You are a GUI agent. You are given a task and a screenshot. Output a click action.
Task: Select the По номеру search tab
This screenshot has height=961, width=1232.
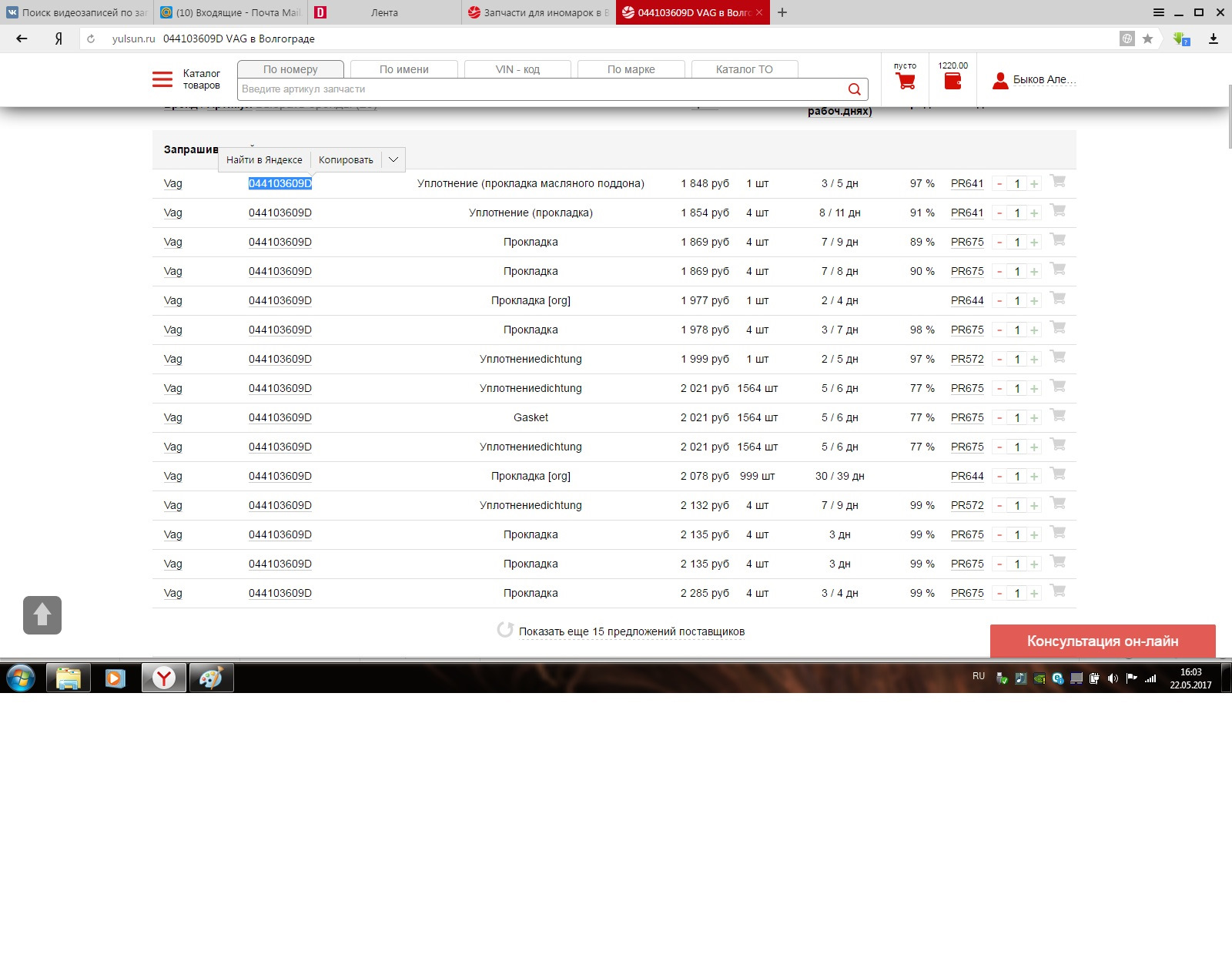pos(290,69)
